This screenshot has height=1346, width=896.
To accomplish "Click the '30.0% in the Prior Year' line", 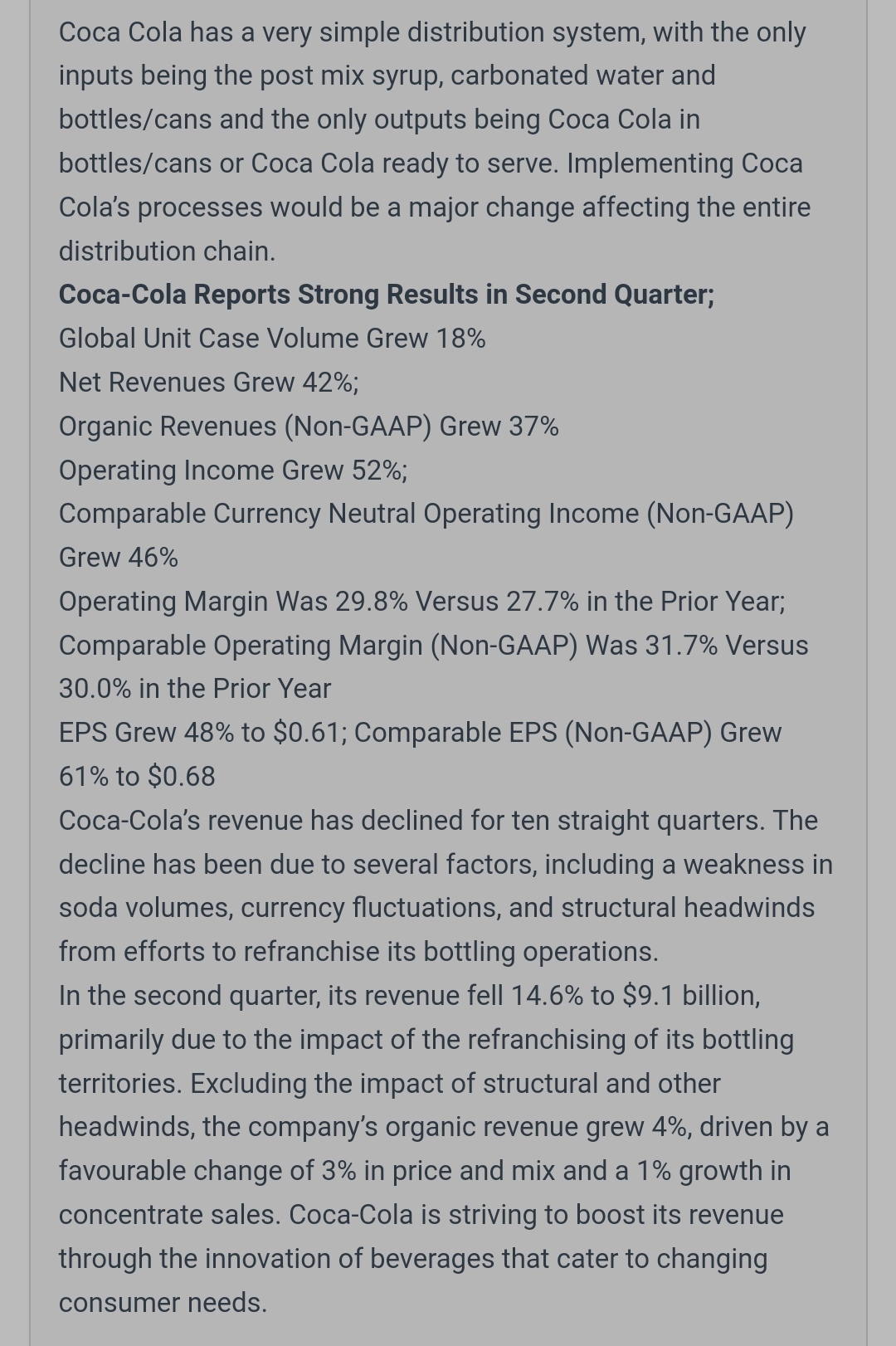I will pos(195,689).
